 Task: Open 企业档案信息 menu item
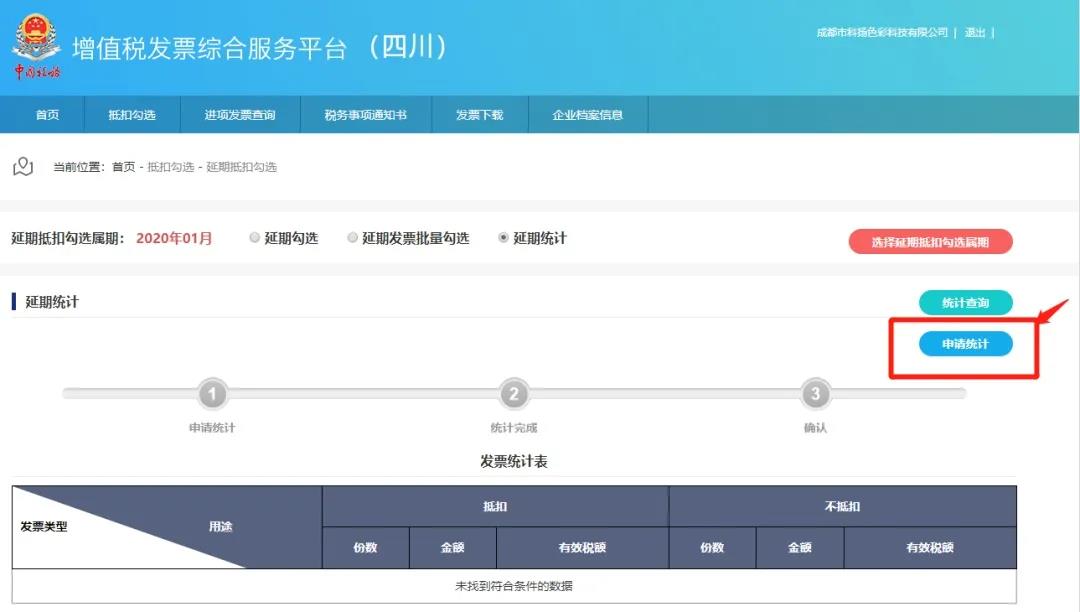[x=588, y=115]
